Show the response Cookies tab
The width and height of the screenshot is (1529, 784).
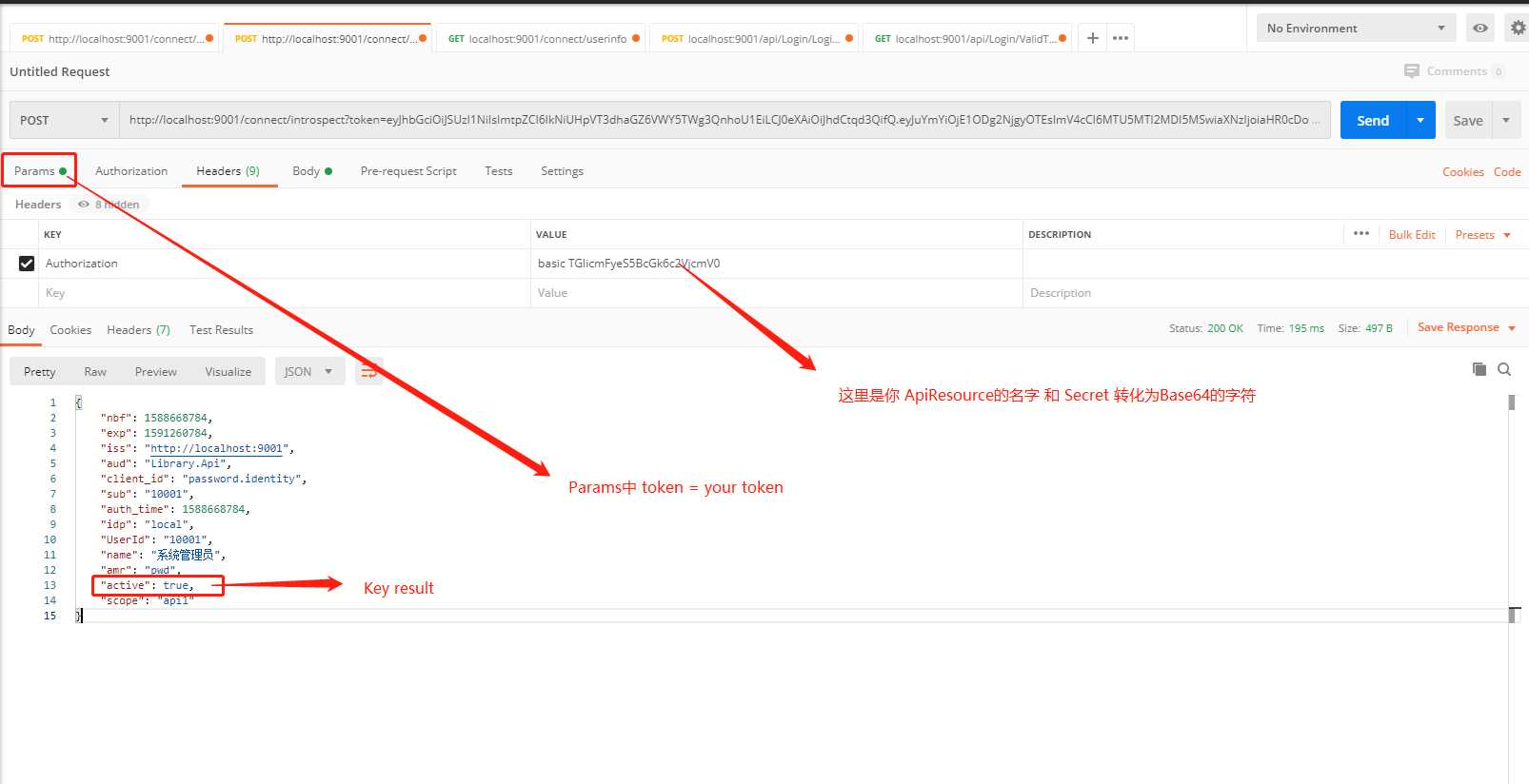click(x=70, y=330)
